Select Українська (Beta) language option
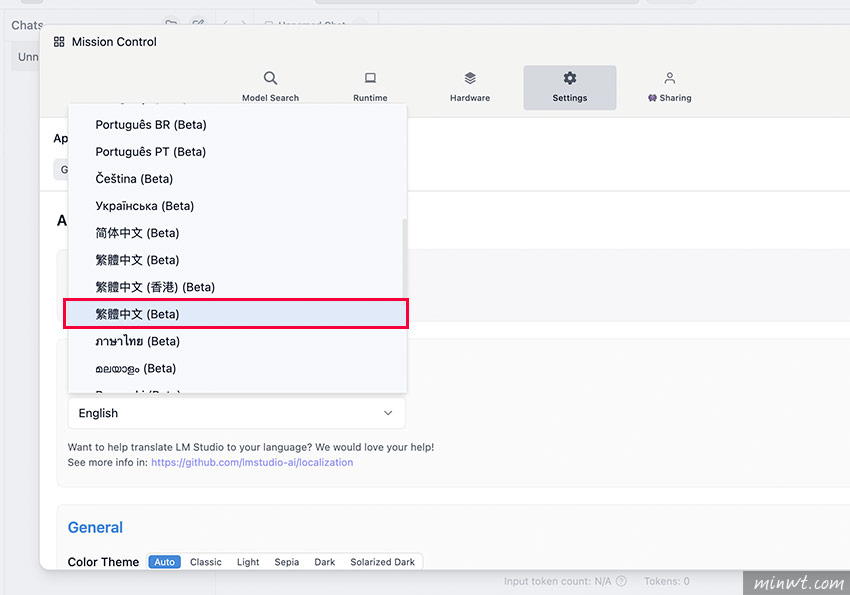Image resolution: width=850 pixels, height=595 pixels. [237, 206]
